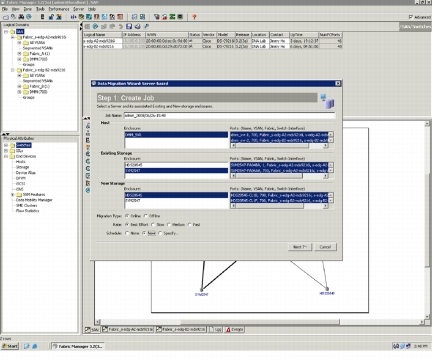Open the Tools menu
The height and width of the screenshot is (360, 434).
pyautogui.click(x=40, y=9)
